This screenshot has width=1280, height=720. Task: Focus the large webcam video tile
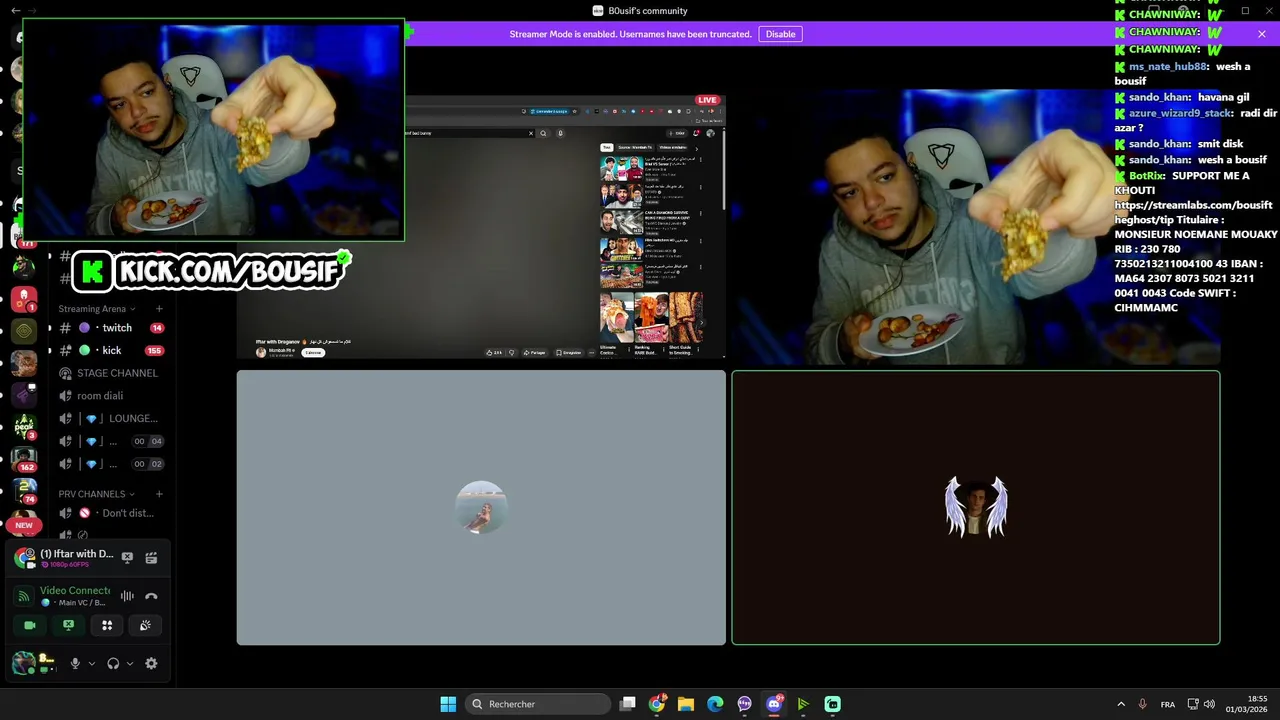coord(976,227)
